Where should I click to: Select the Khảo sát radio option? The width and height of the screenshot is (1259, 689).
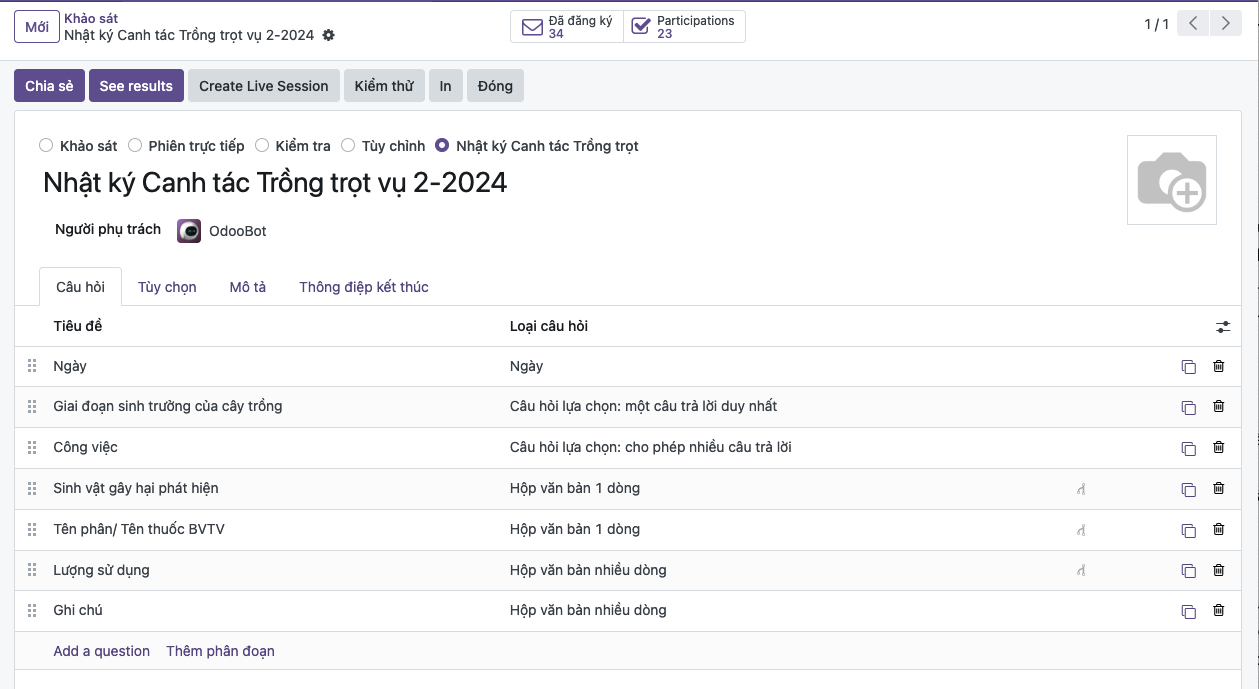[x=46, y=146]
